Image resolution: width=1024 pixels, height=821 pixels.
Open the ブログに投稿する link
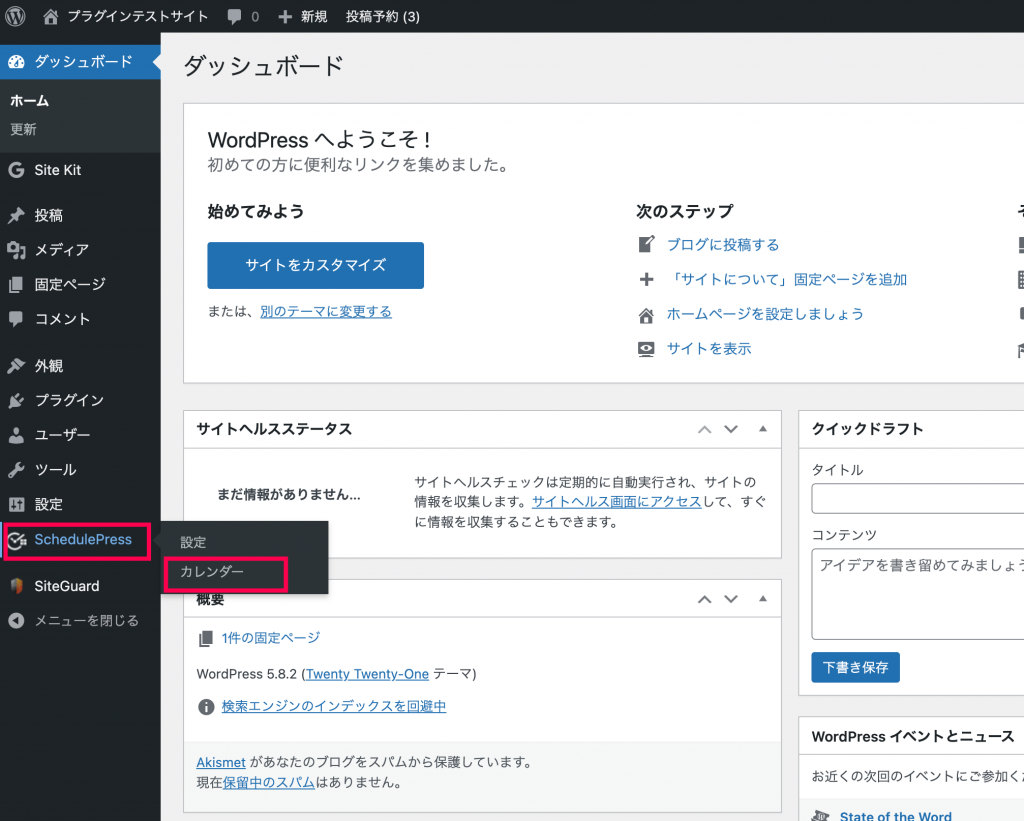pyautogui.click(x=723, y=245)
